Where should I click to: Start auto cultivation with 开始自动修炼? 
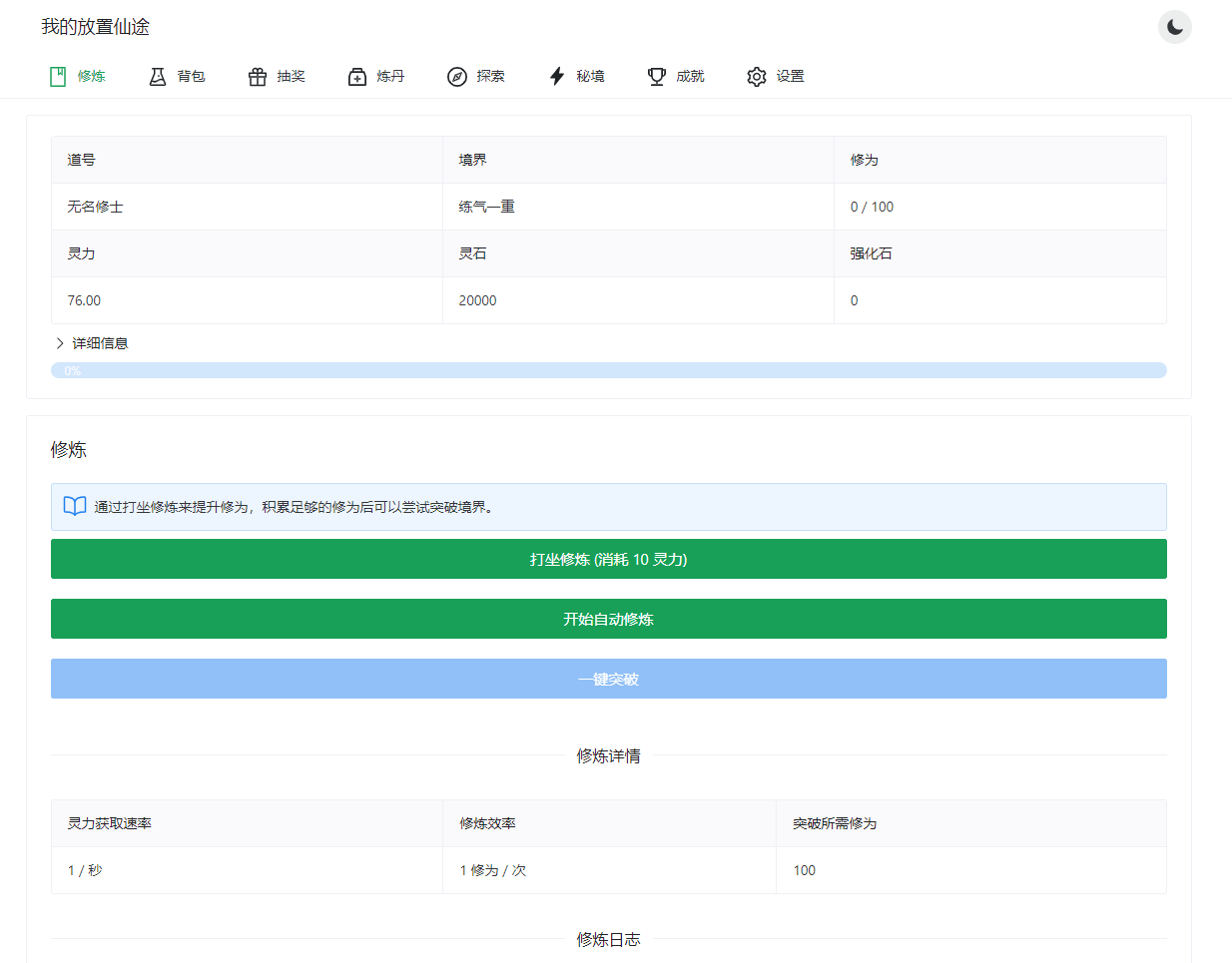608,619
